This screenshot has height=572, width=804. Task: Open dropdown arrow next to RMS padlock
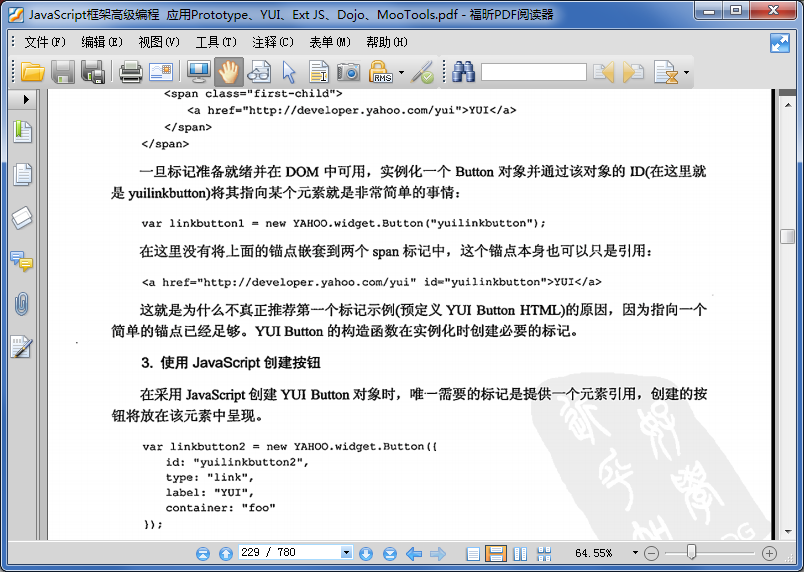coord(401,72)
